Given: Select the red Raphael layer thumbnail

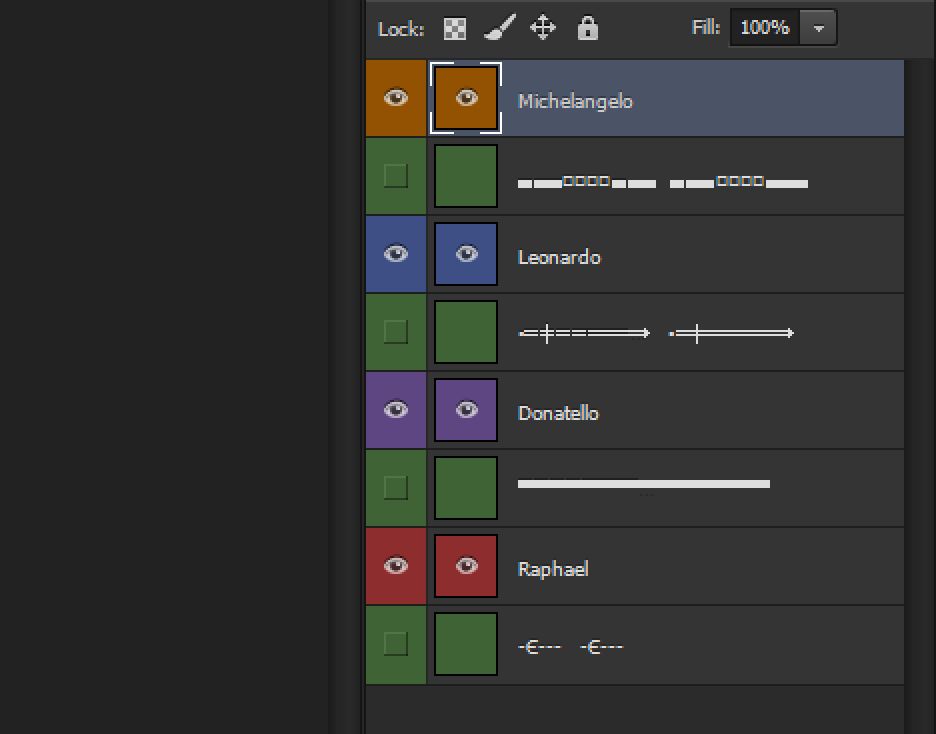Looking at the screenshot, I should point(466,567).
